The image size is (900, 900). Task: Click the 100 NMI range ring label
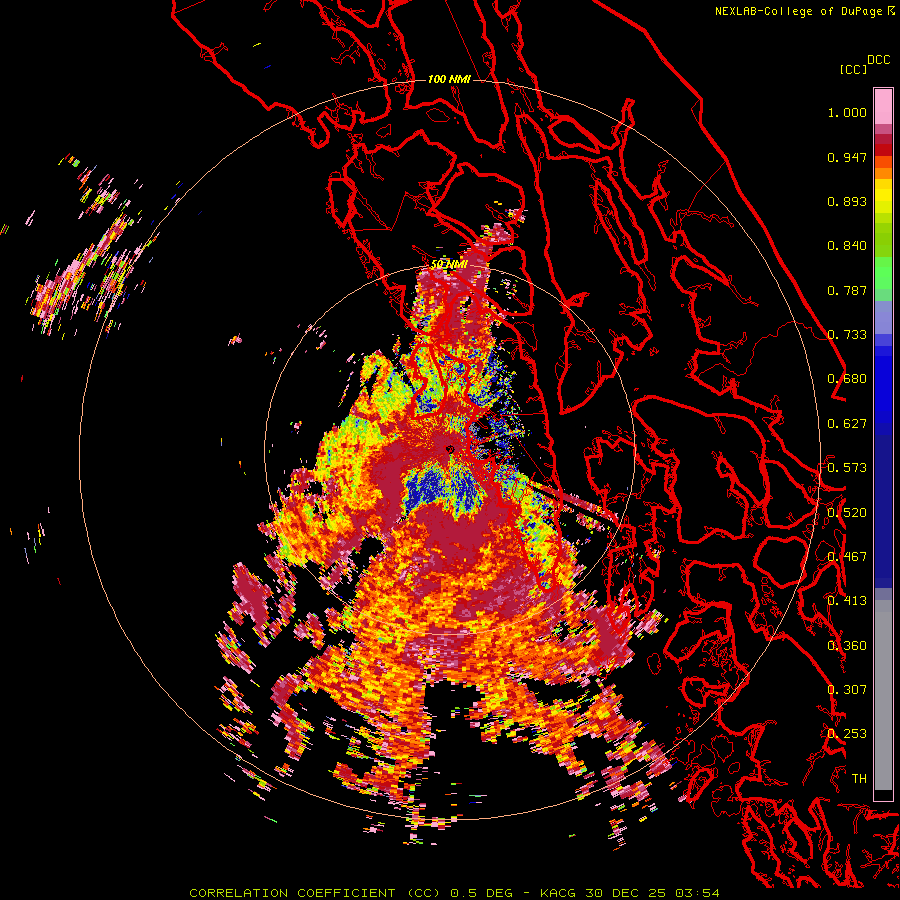(449, 79)
